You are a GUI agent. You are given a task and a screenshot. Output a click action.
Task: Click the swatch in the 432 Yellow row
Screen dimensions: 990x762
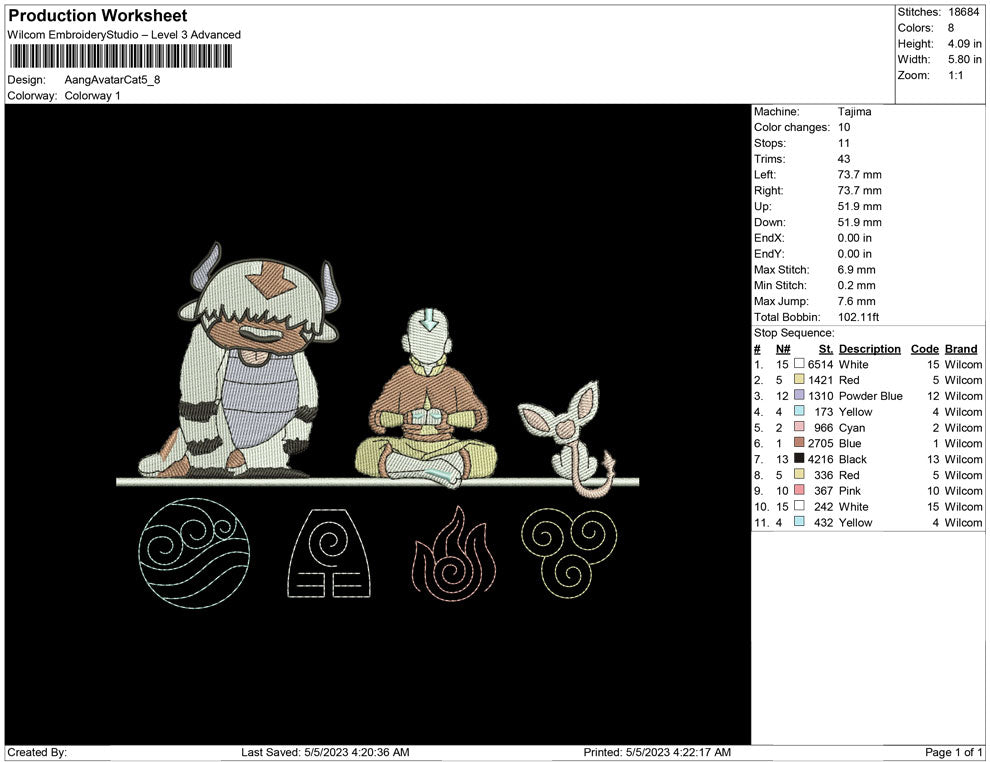799,521
